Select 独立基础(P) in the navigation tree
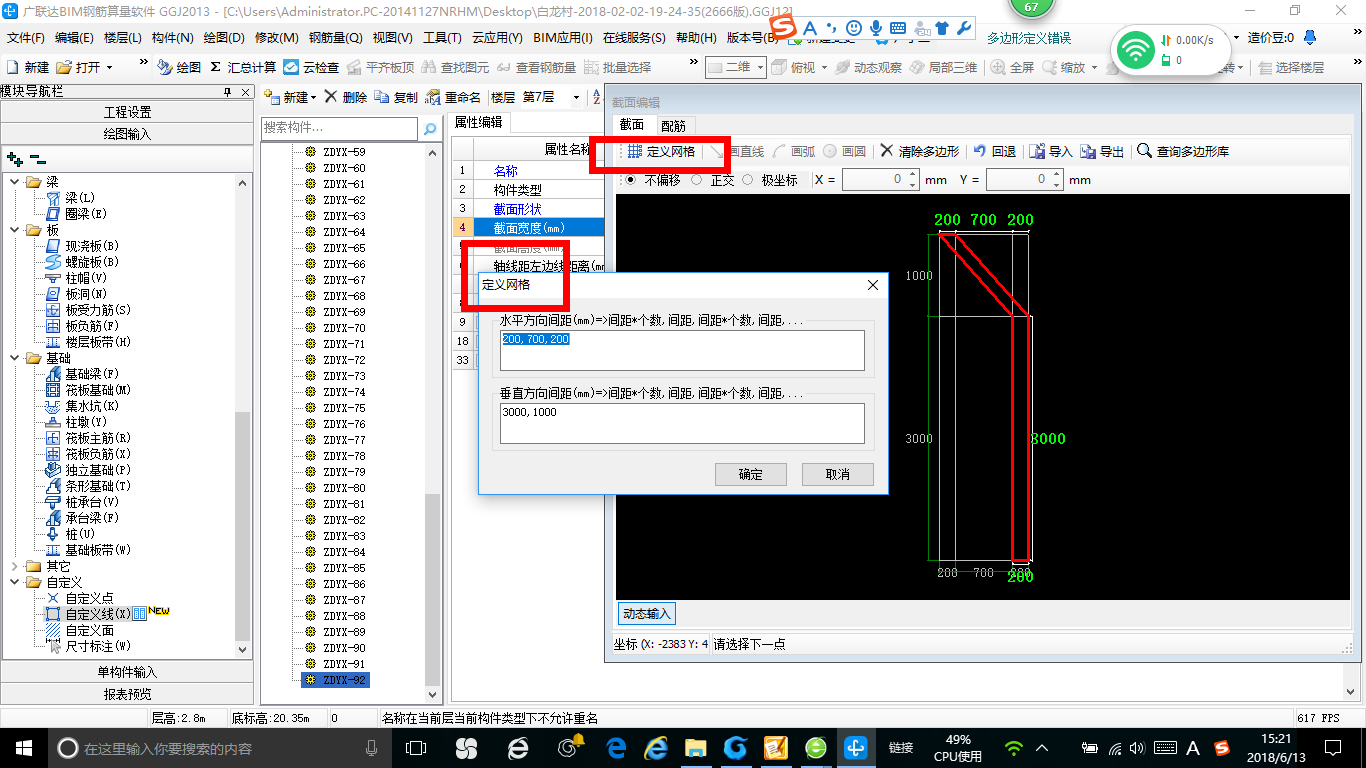The height and width of the screenshot is (768, 1366). [x=88, y=470]
